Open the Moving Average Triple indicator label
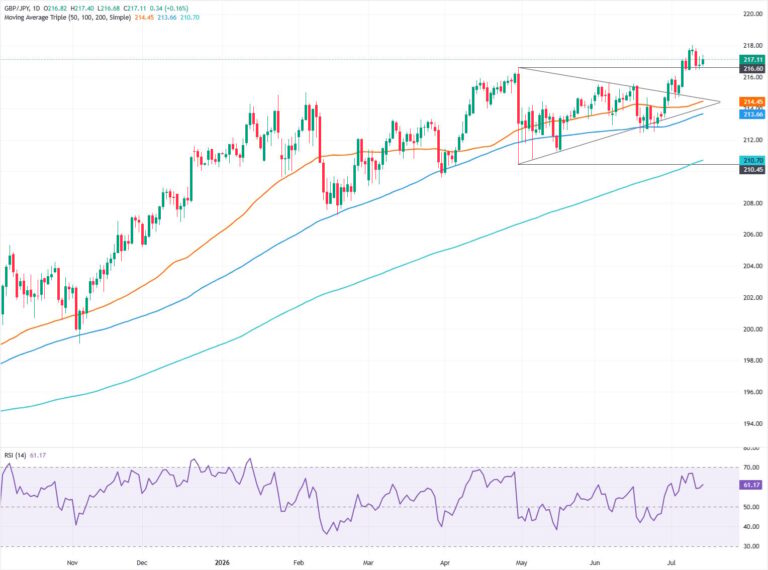The height and width of the screenshot is (570, 768). [x=68, y=17]
